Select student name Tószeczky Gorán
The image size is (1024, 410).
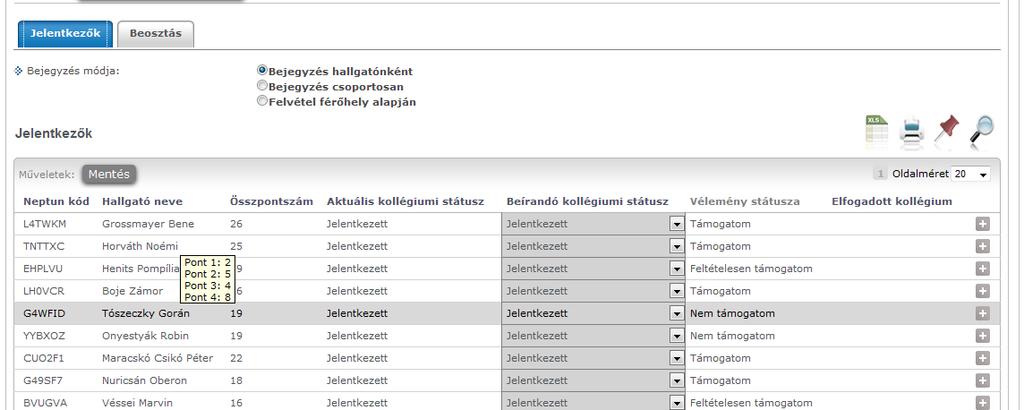pyautogui.click(x=146, y=313)
